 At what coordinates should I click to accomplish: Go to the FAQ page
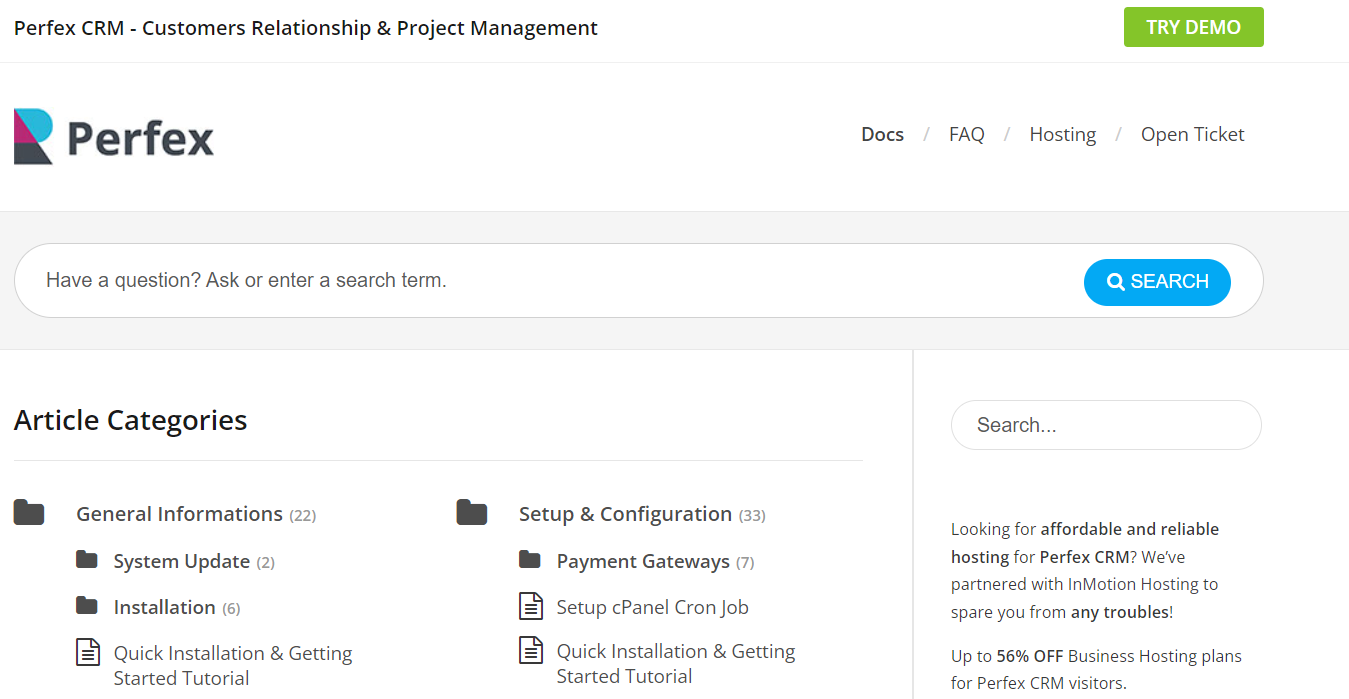pyautogui.click(x=966, y=135)
